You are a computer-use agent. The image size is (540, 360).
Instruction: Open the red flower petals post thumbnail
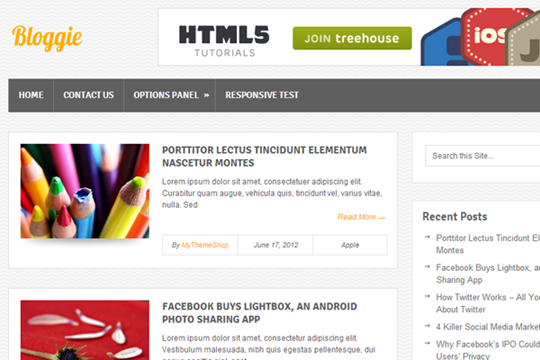click(x=85, y=330)
